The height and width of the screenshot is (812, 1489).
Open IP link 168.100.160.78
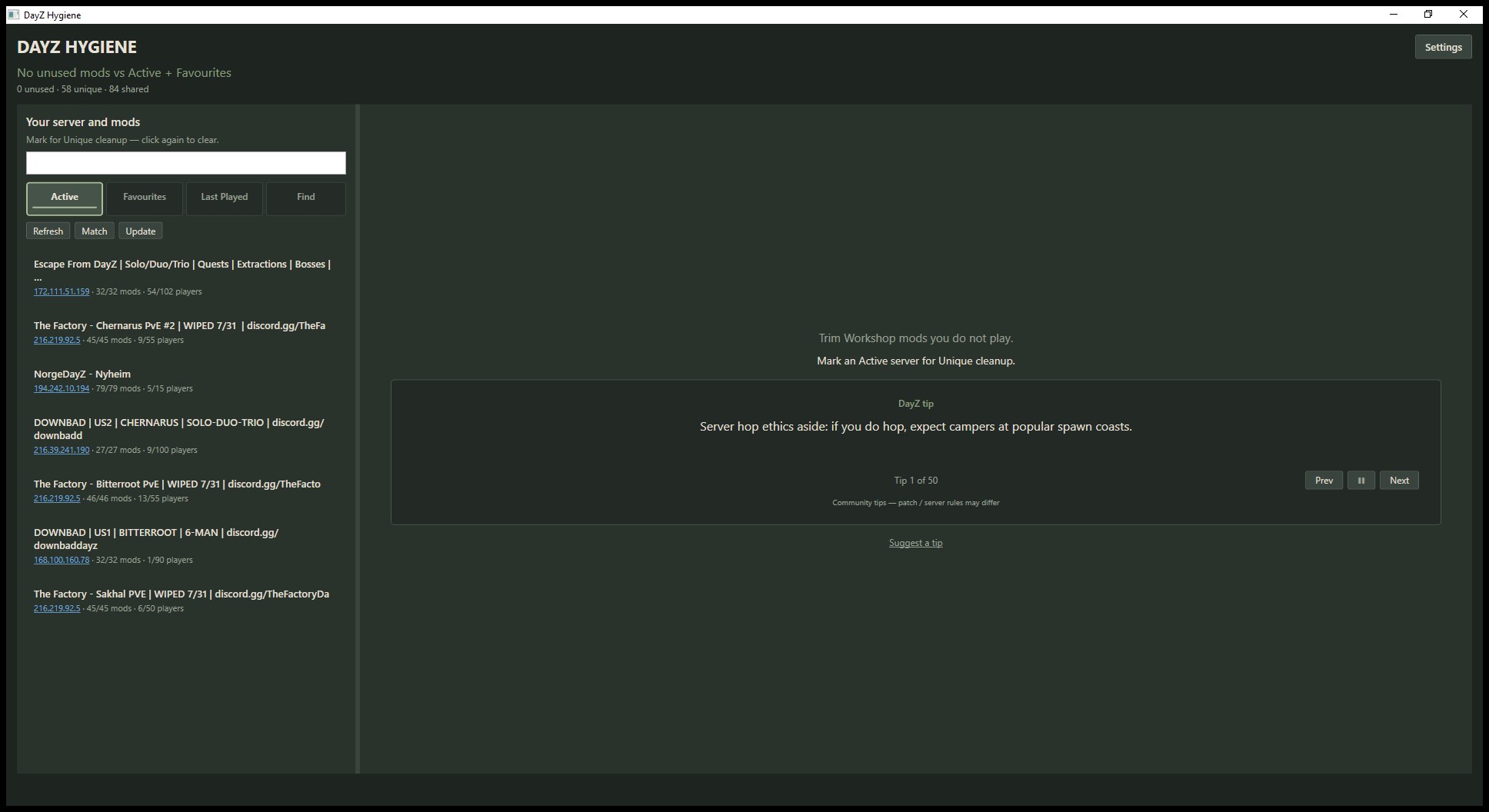[62, 560]
